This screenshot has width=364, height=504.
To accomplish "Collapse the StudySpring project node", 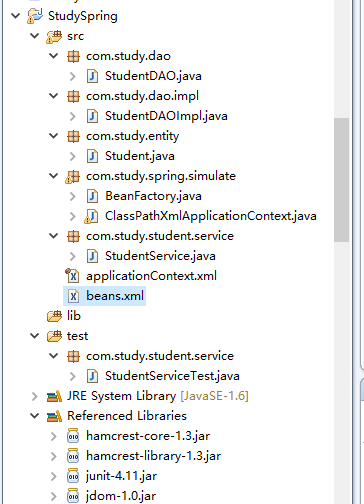I will pos(15,16).
